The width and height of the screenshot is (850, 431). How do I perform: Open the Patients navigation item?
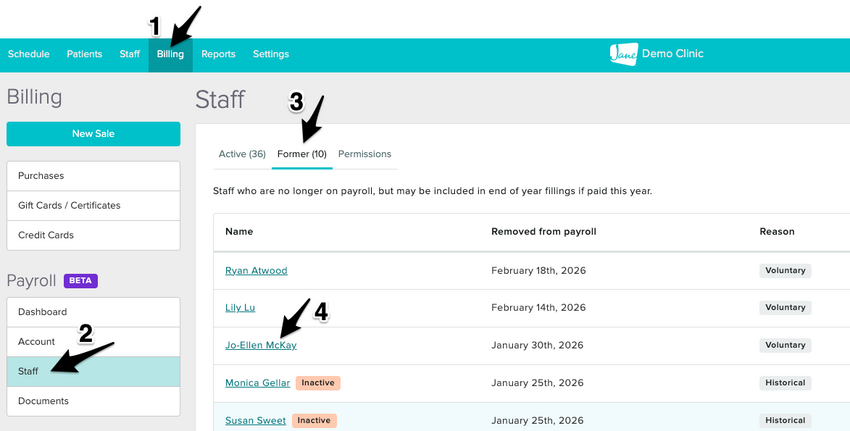pos(85,54)
